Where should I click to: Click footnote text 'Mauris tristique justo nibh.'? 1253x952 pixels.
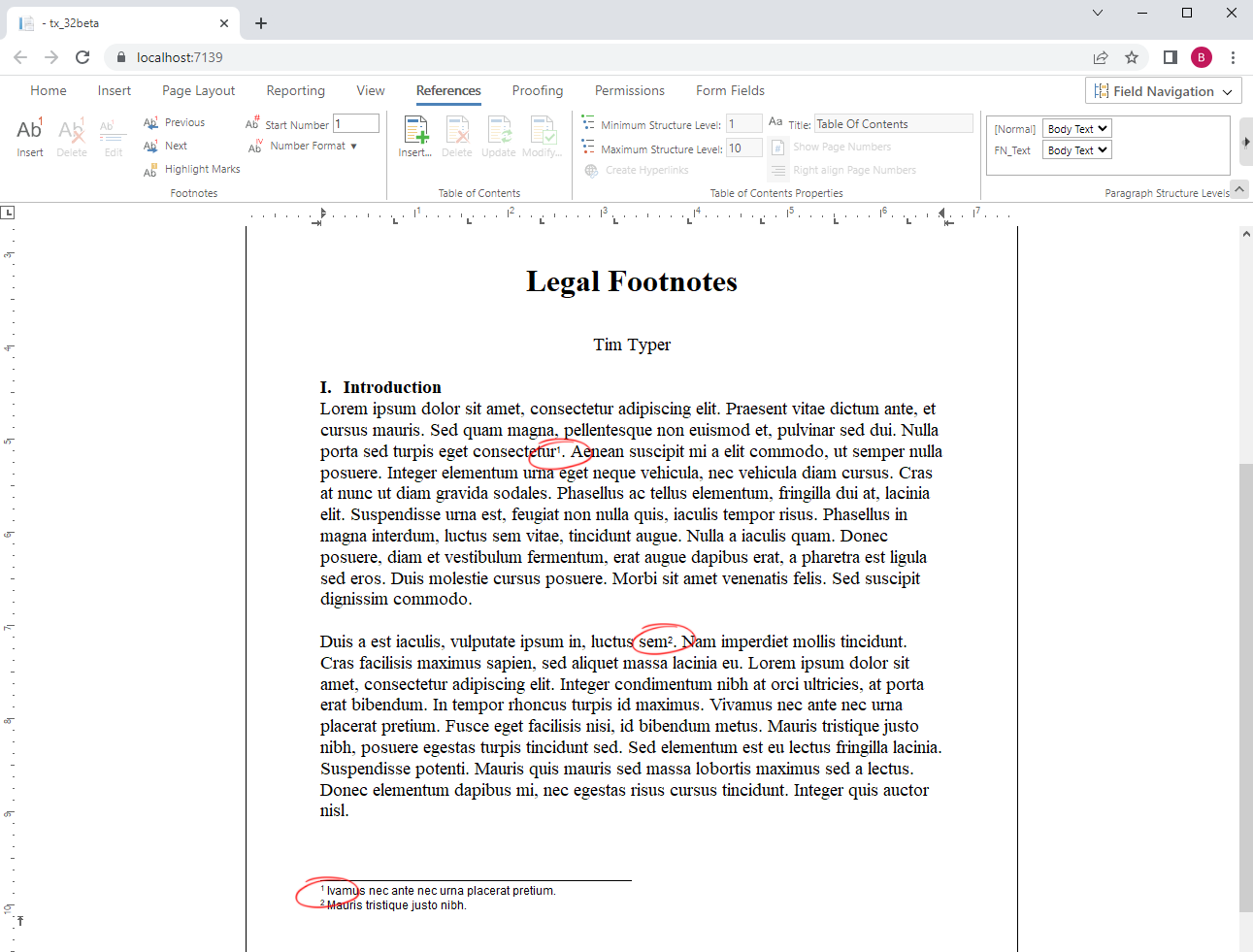396,905
